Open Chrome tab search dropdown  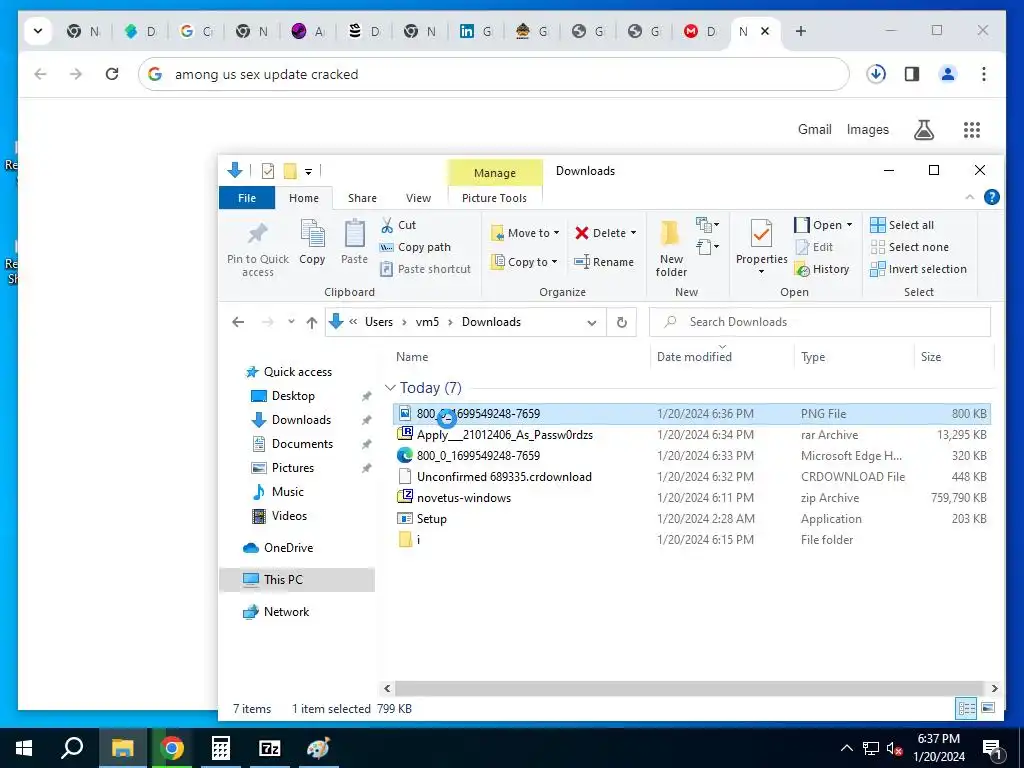pyautogui.click(x=38, y=31)
